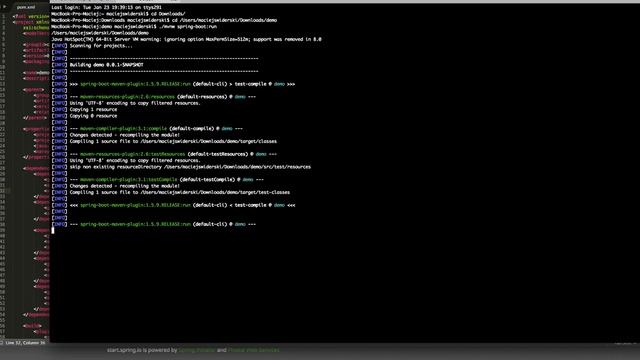640x360 pixels.
Task: Click the 'Building demo 0.0.1-SNAPSHOT' log line
Action: [98, 65]
